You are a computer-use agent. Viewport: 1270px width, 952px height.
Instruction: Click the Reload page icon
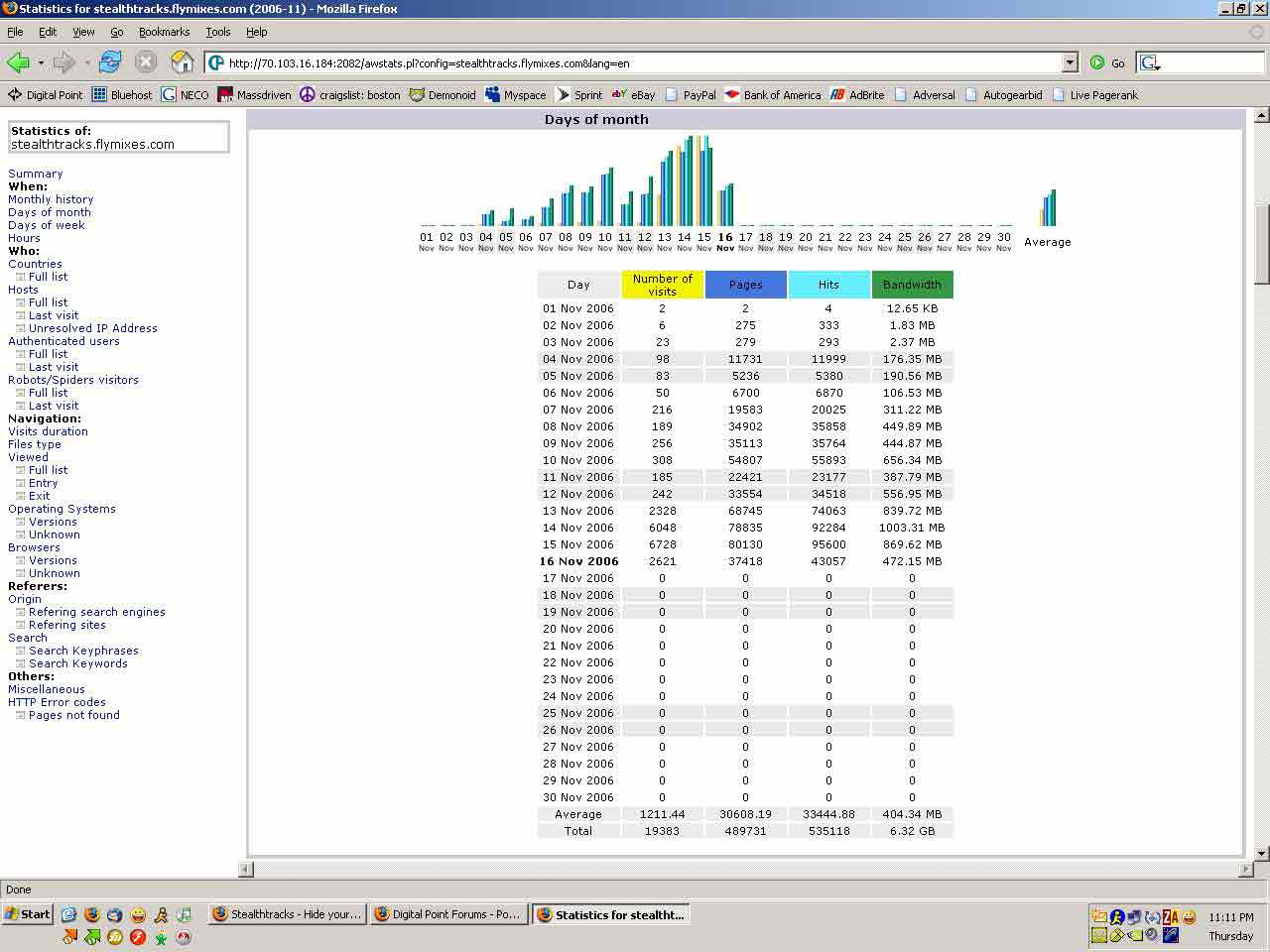click(110, 63)
